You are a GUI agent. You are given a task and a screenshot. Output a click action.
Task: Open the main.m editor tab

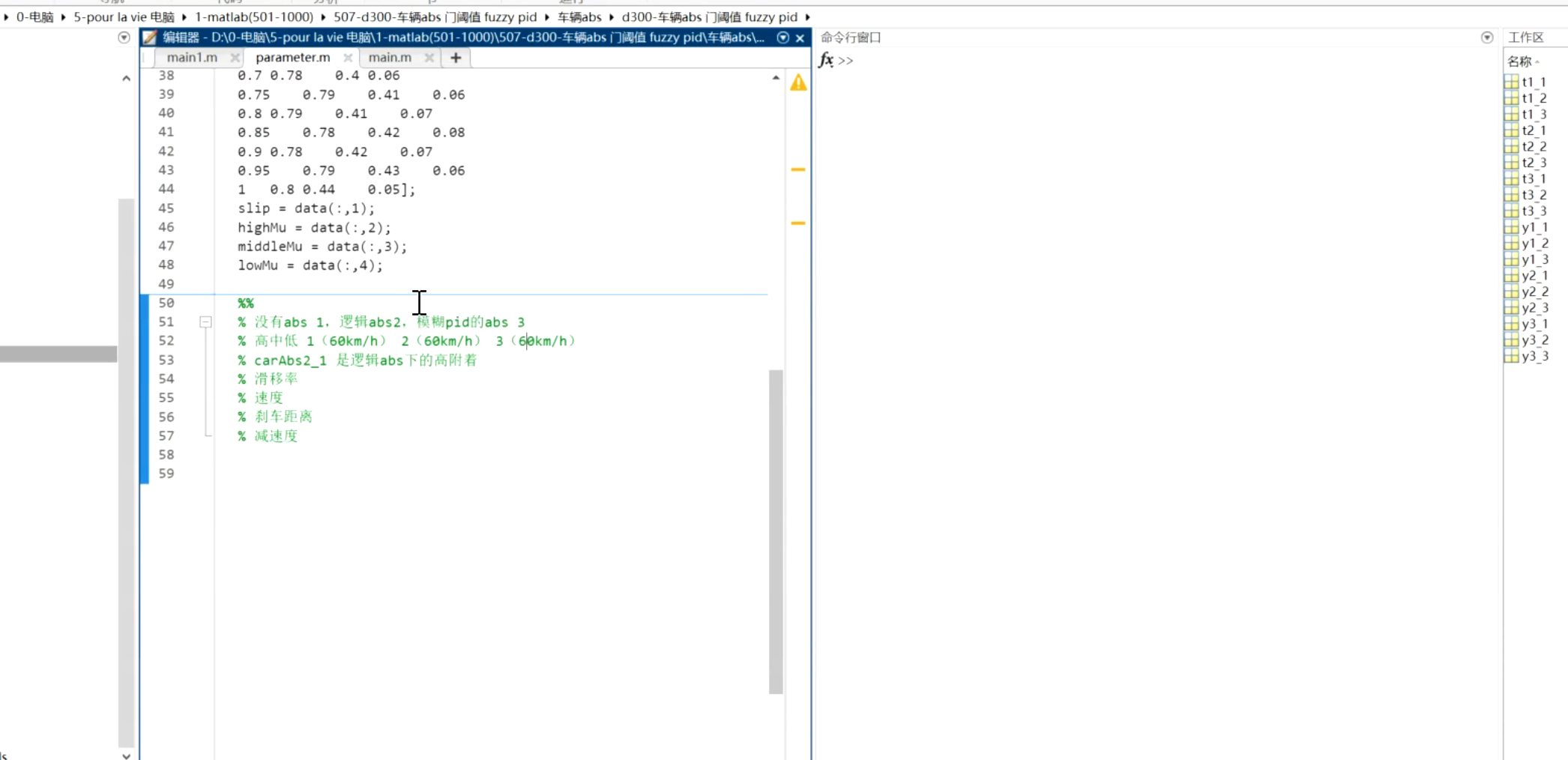point(390,57)
